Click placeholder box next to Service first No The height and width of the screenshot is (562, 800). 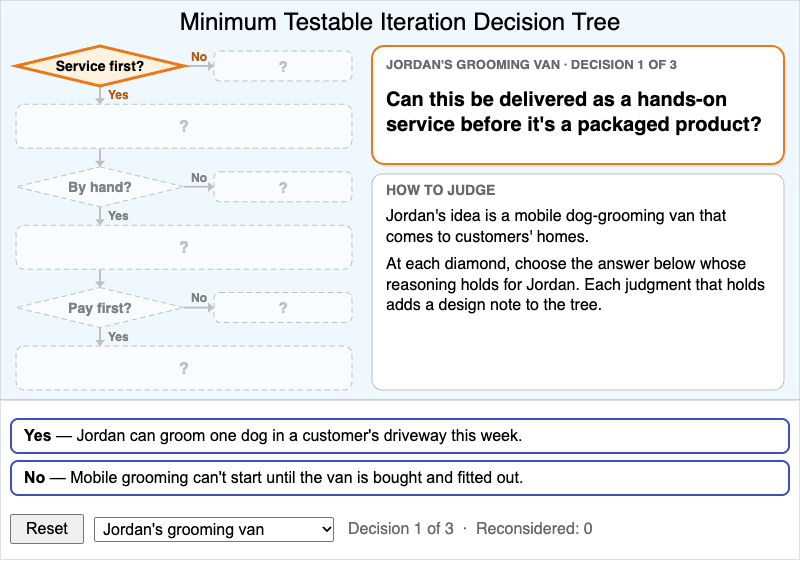pos(283,66)
